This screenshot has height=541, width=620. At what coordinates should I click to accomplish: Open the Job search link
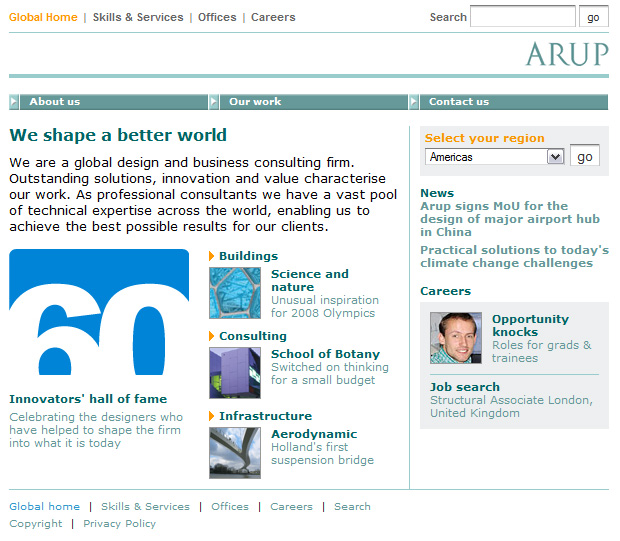465,387
